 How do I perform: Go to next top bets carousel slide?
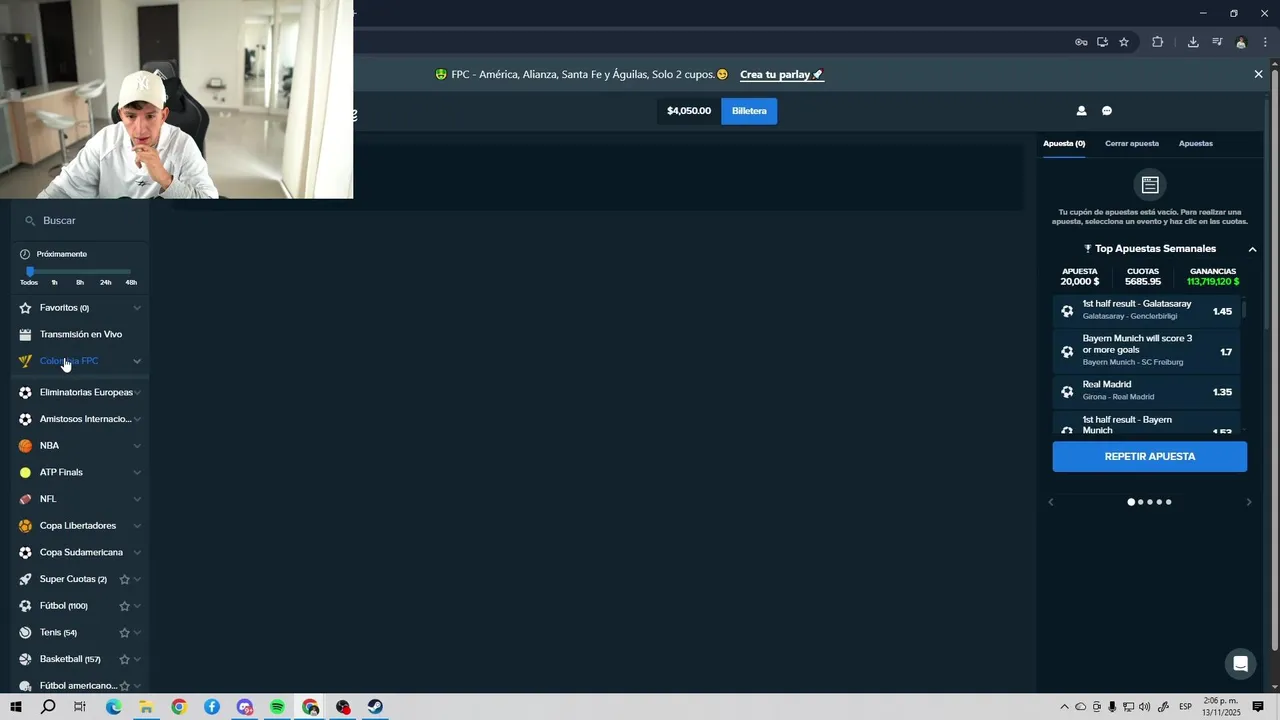(1248, 502)
